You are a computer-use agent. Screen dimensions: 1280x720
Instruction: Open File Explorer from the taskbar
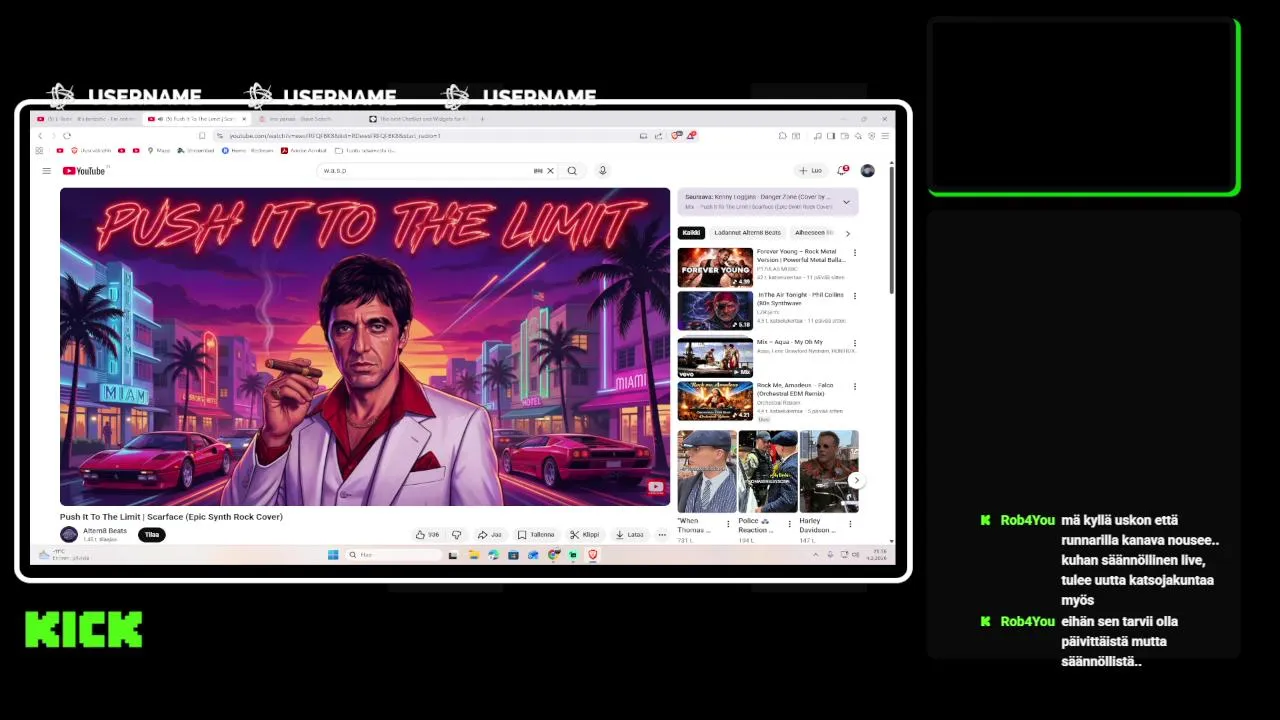pos(473,555)
